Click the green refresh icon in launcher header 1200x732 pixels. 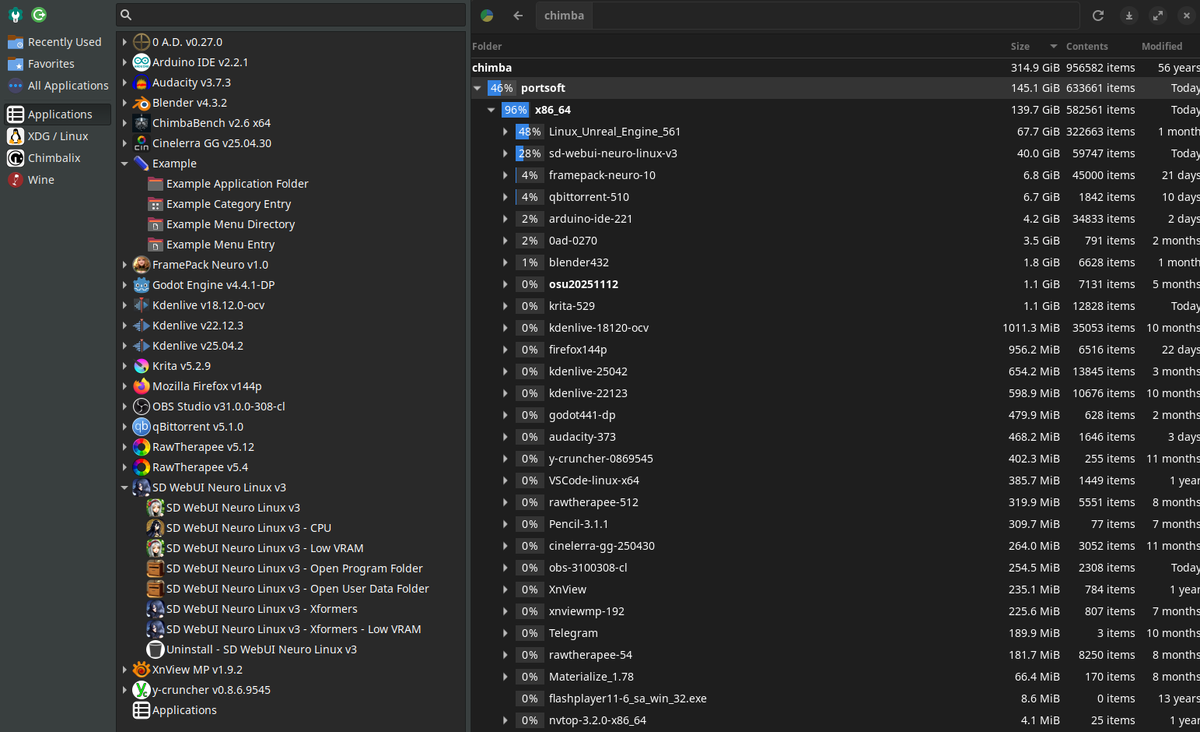39,15
